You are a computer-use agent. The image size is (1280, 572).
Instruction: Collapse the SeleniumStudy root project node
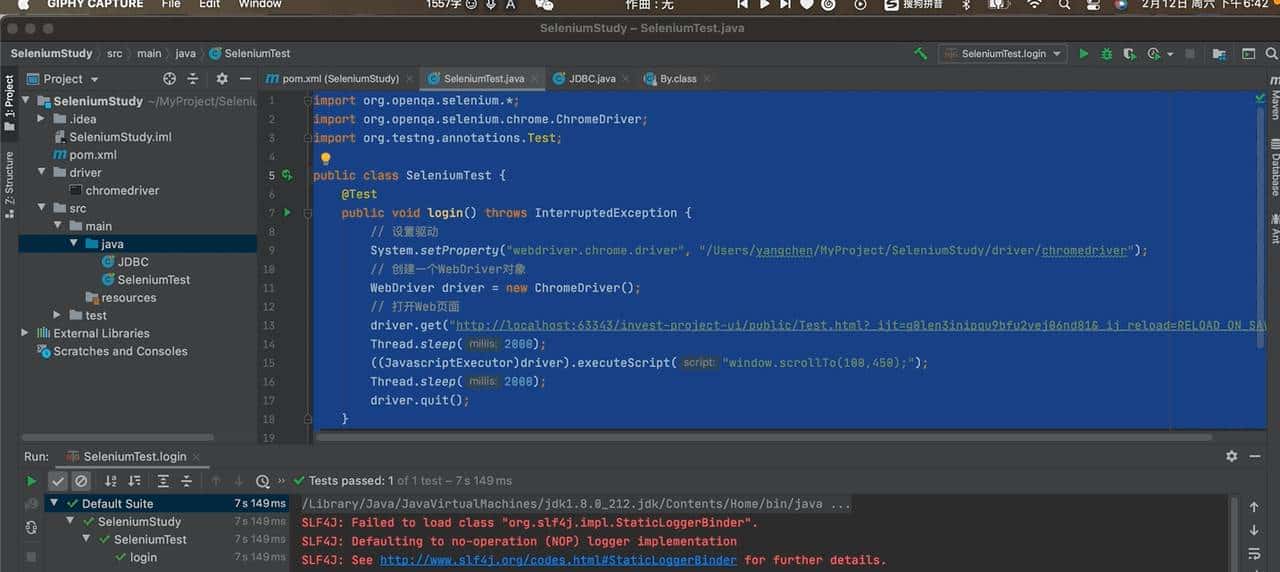click(x=27, y=101)
